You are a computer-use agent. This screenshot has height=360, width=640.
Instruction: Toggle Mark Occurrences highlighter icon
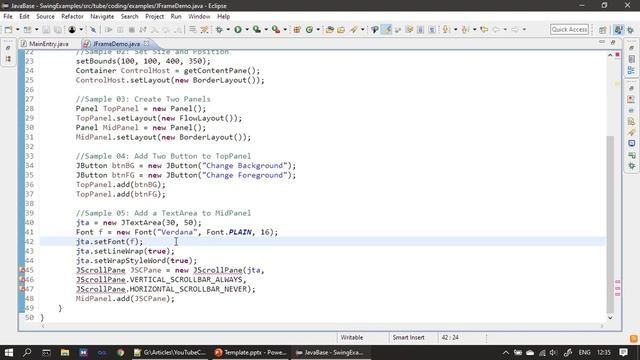[386, 29]
